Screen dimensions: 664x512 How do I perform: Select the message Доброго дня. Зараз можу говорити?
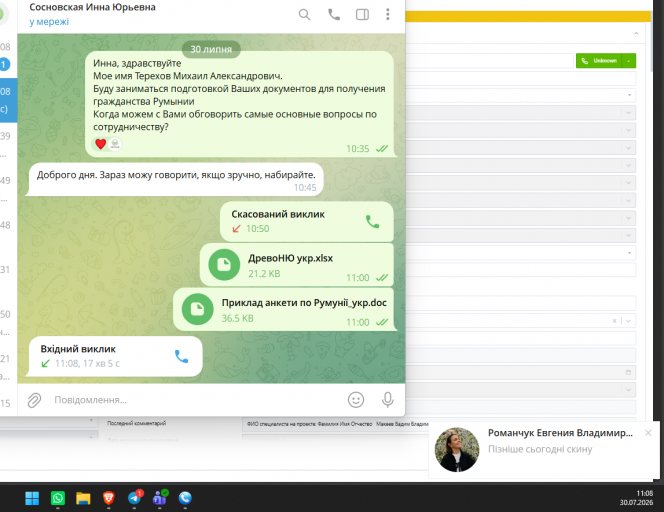[174, 180]
